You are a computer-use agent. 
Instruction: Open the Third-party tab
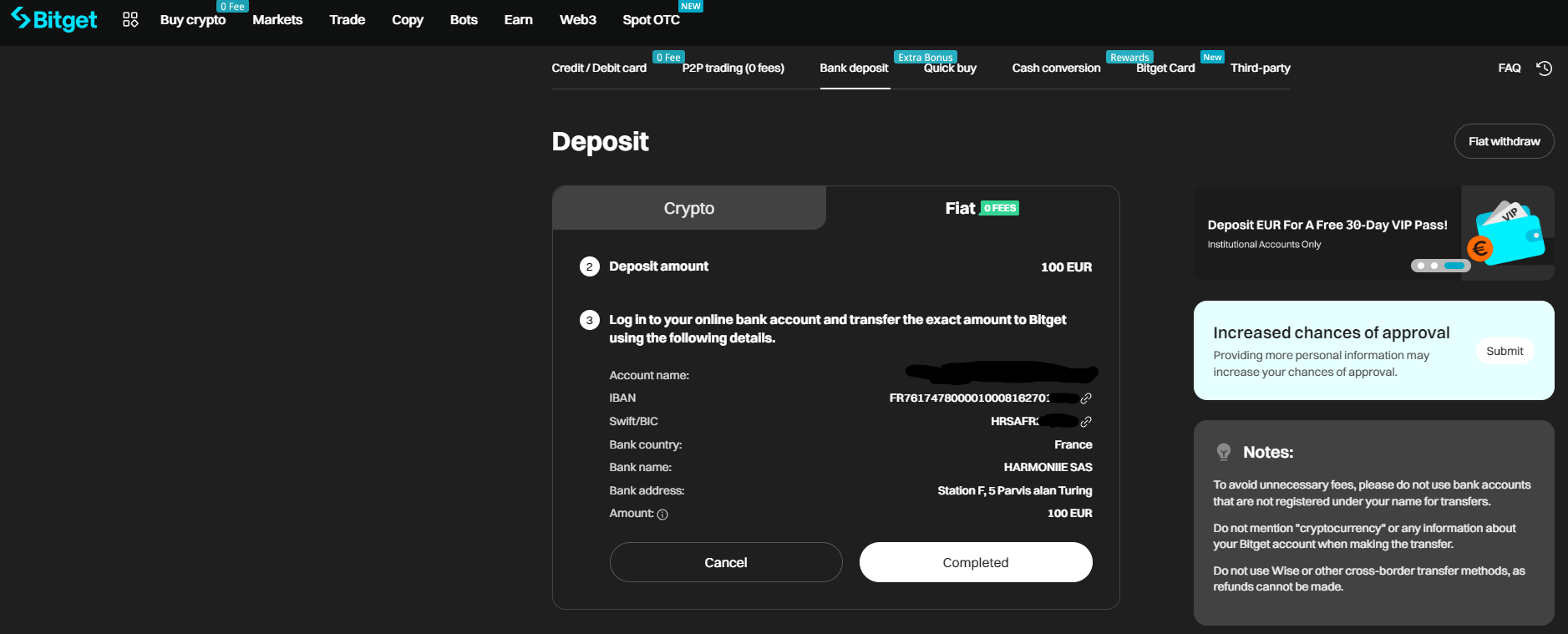tap(1261, 68)
